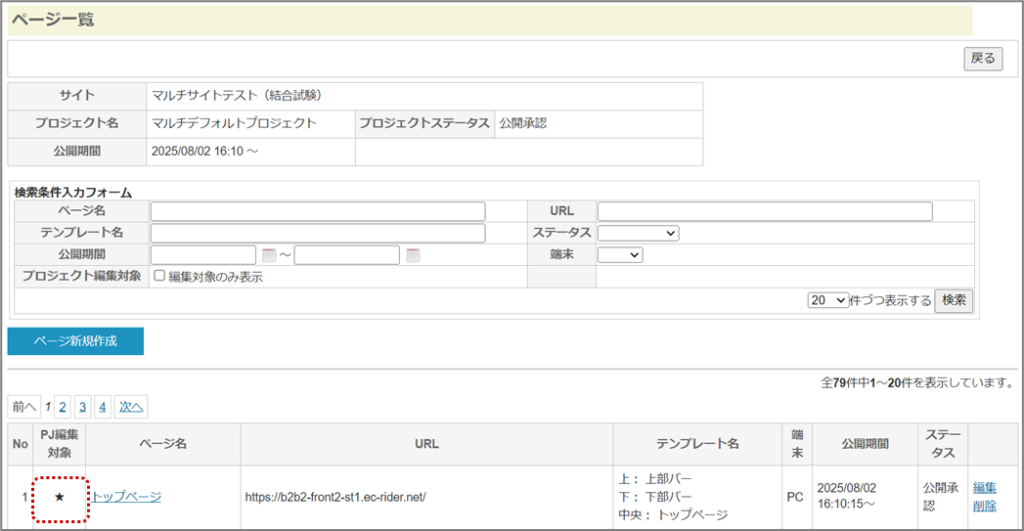Open the 端末 dropdown
The width and height of the screenshot is (1024, 531).
pos(619,255)
